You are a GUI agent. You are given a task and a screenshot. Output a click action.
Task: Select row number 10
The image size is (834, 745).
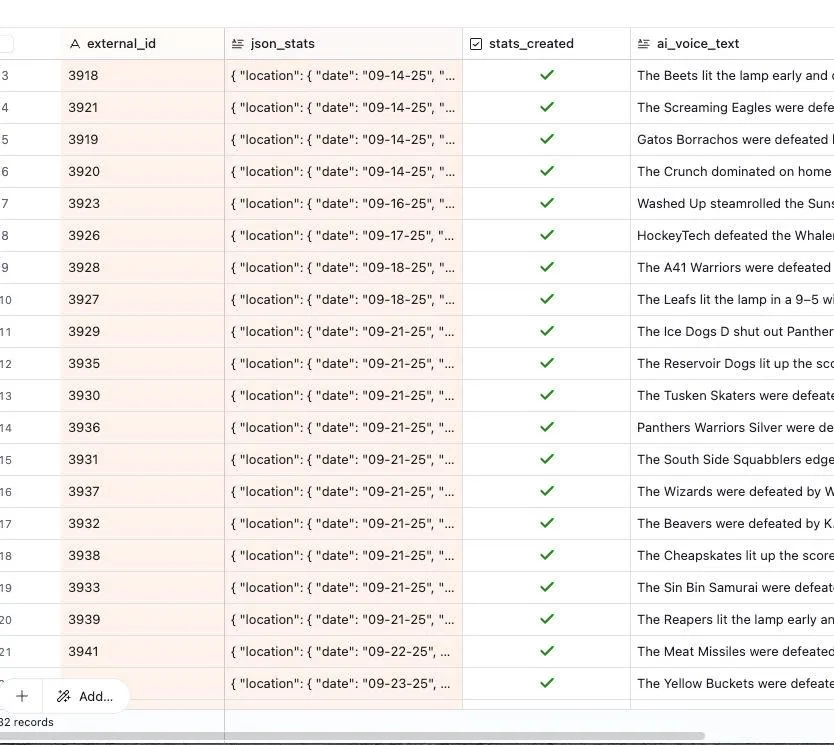(5, 300)
